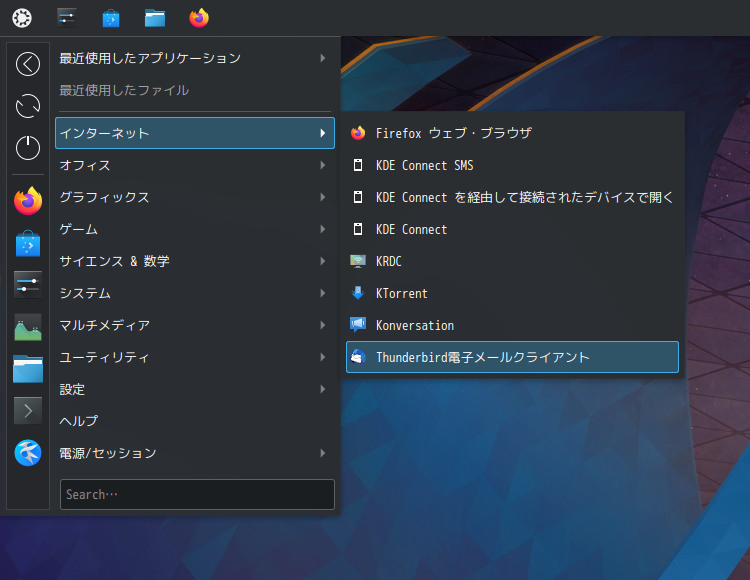The image size is (750, 580).
Task: Expand arrow next to グラフィックス
Action: click(x=323, y=197)
